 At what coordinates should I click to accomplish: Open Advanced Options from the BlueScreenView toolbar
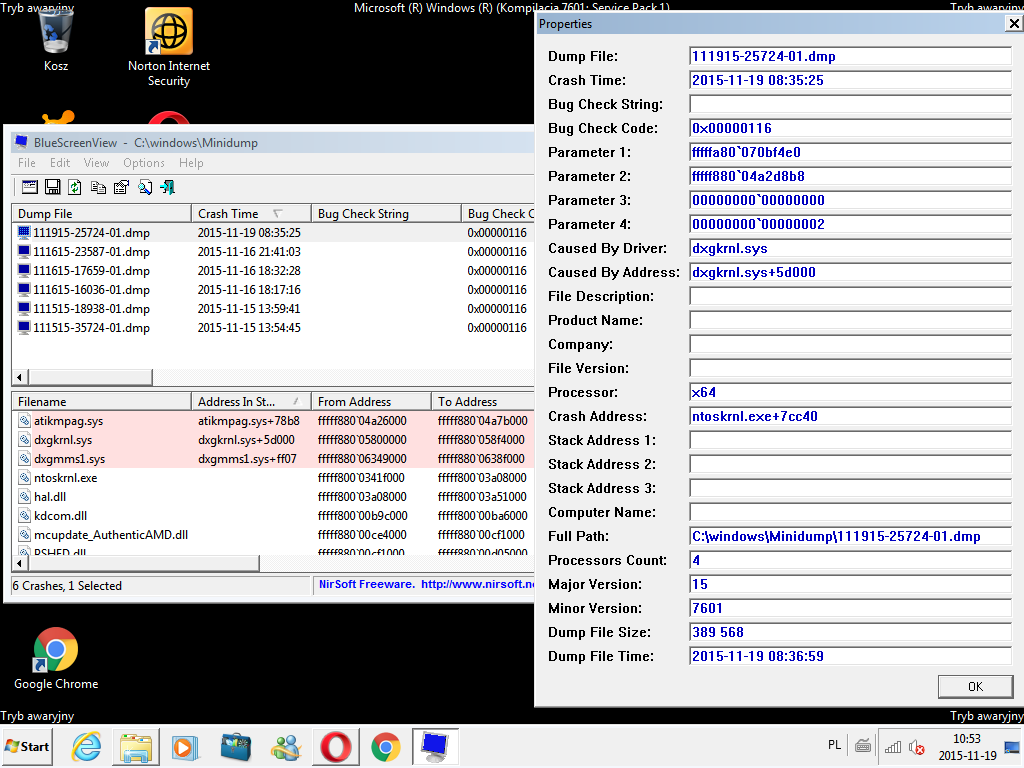click(x=30, y=187)
